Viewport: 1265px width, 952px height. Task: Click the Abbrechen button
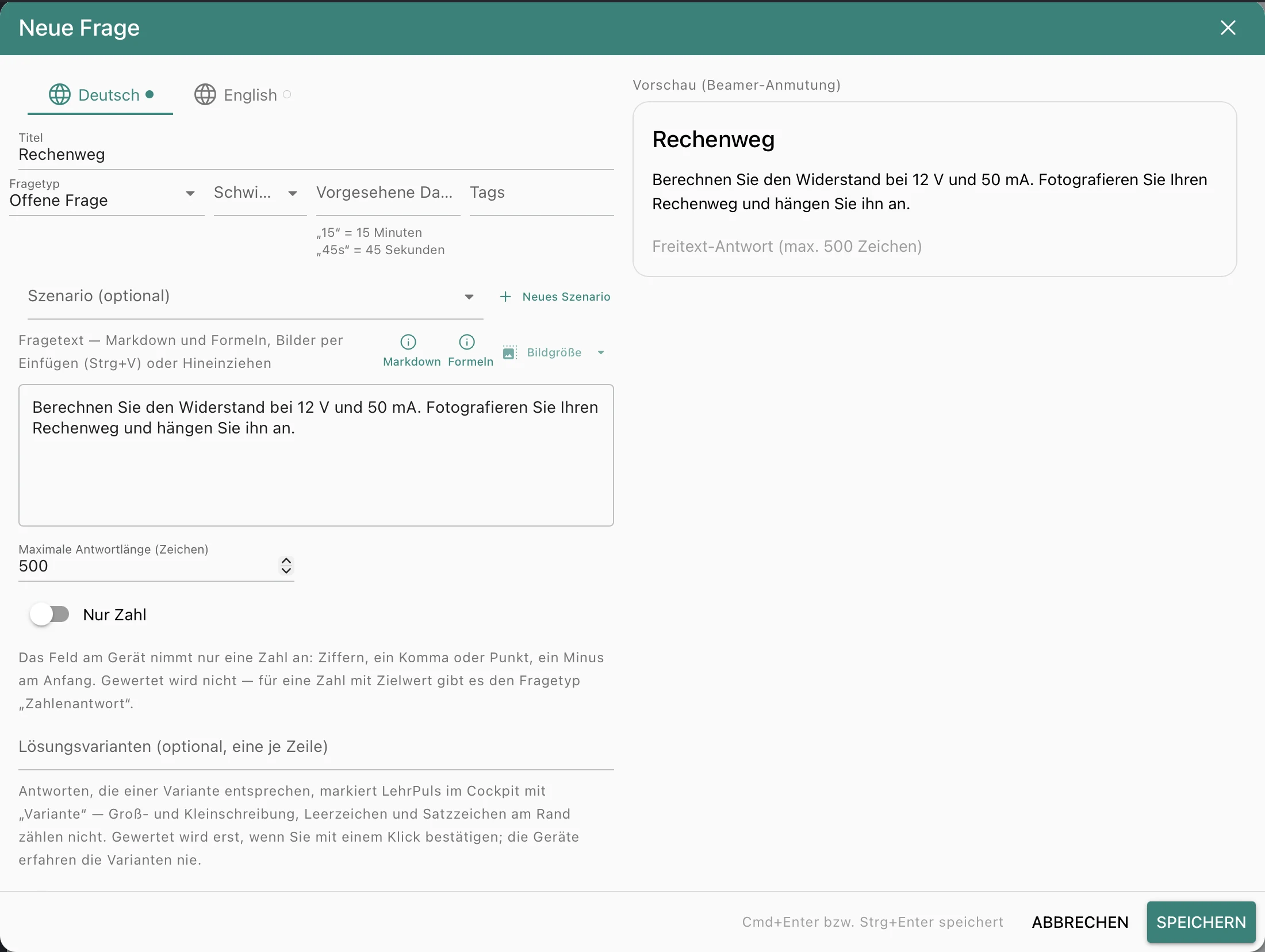1080,922
